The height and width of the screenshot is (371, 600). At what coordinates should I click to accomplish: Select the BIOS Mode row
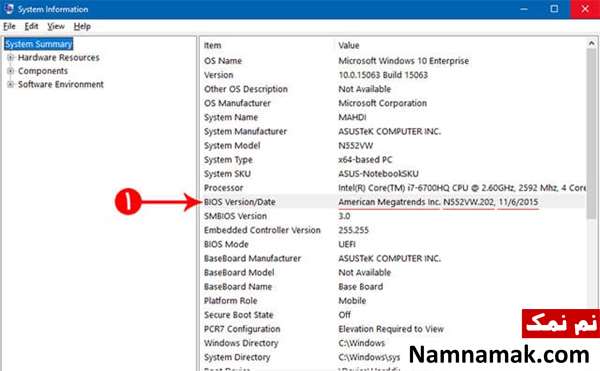coord(393,244)
